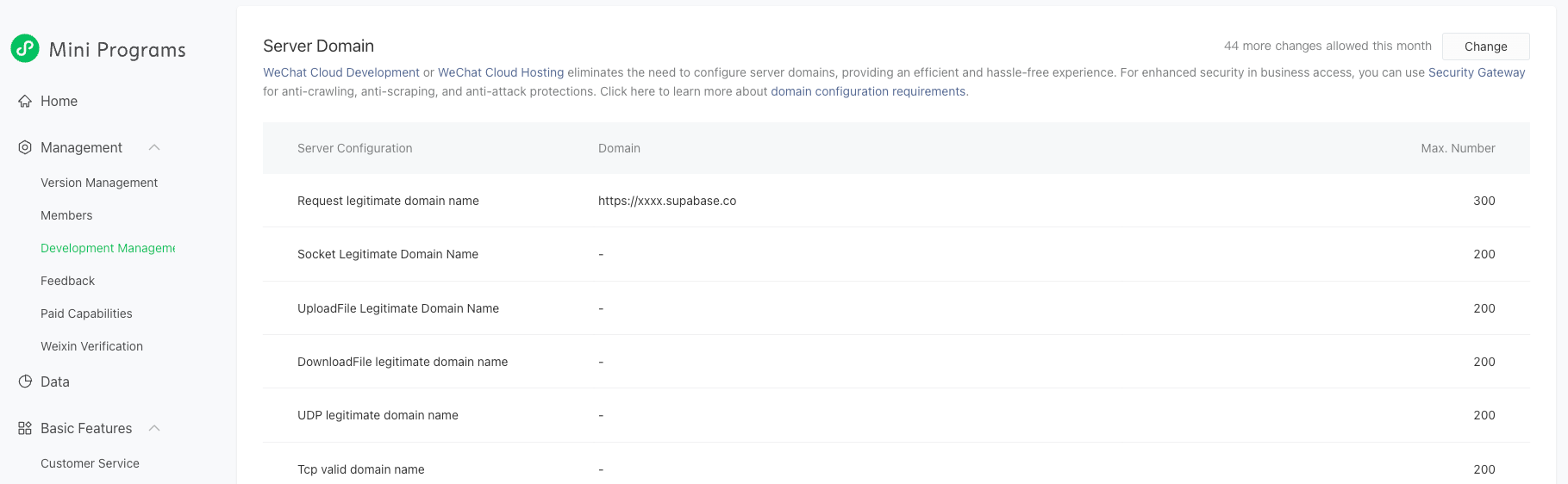The height and width of the screenshot is (484, 1568).
Task: Open Customer Service in sidebar
Action: 90,463
